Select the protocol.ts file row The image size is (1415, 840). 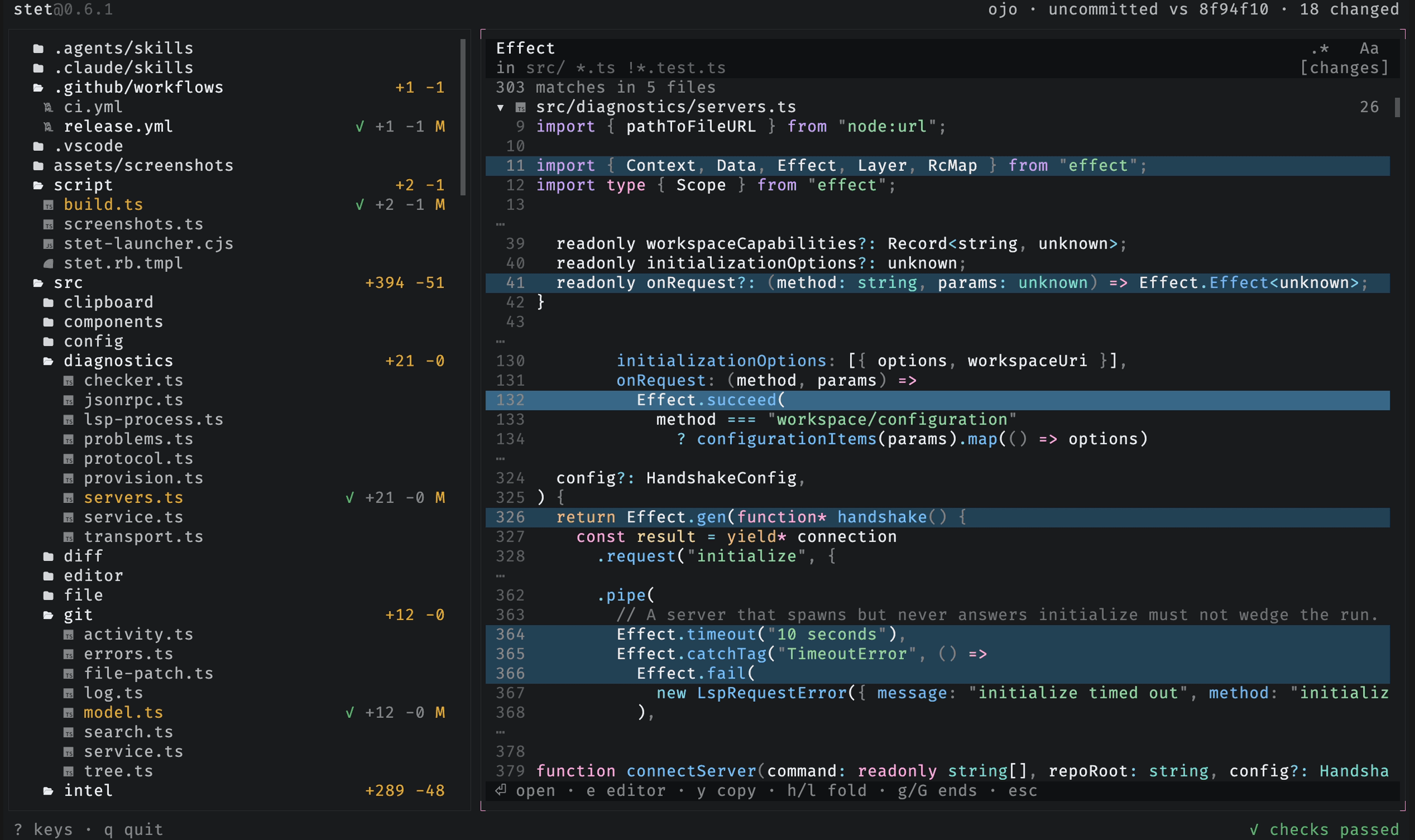click(x=239, y=459)
